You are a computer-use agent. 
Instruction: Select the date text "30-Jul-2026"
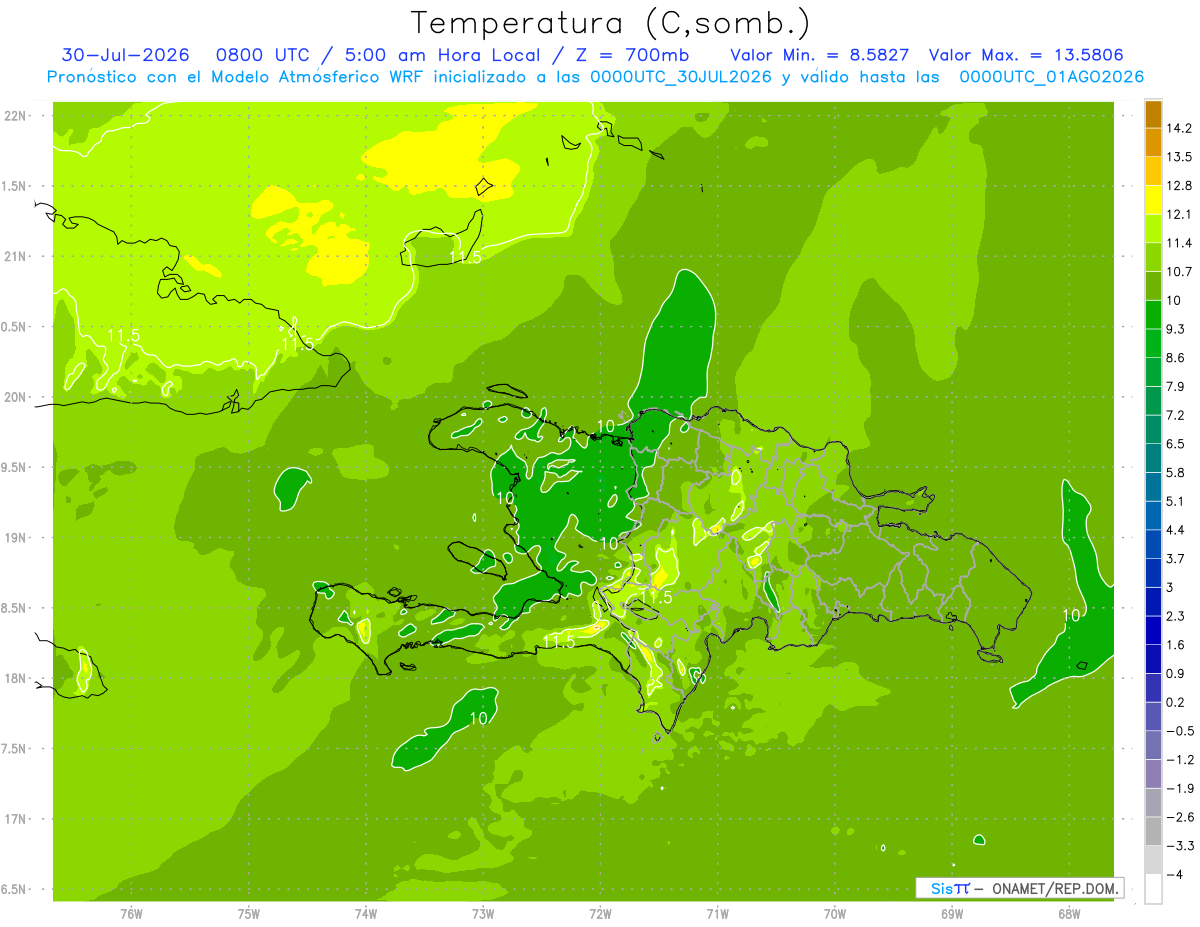(x=126, y=55)
